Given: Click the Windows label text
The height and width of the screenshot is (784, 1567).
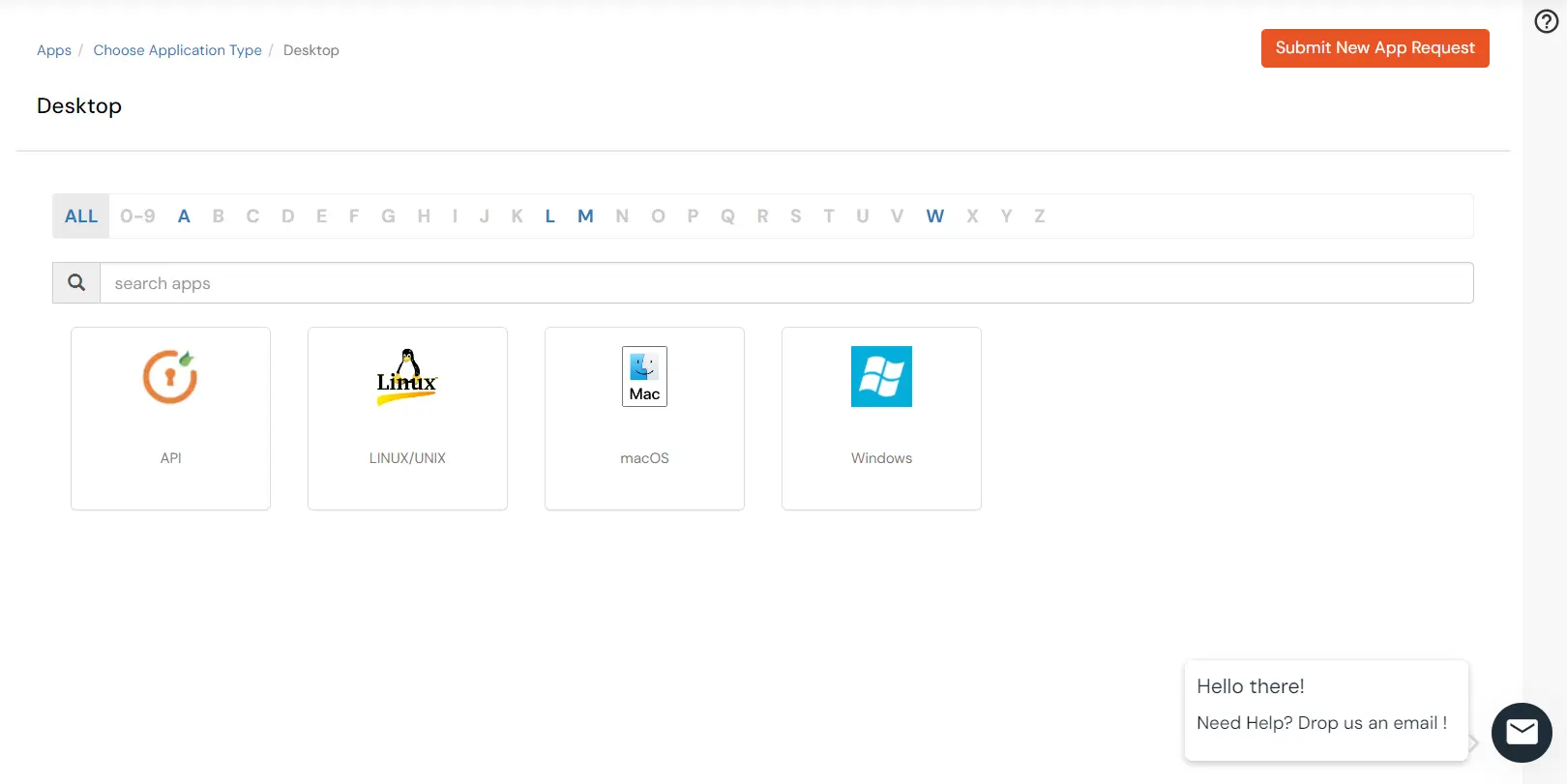Looking at the screenshot, I should (x=881, y=458).
